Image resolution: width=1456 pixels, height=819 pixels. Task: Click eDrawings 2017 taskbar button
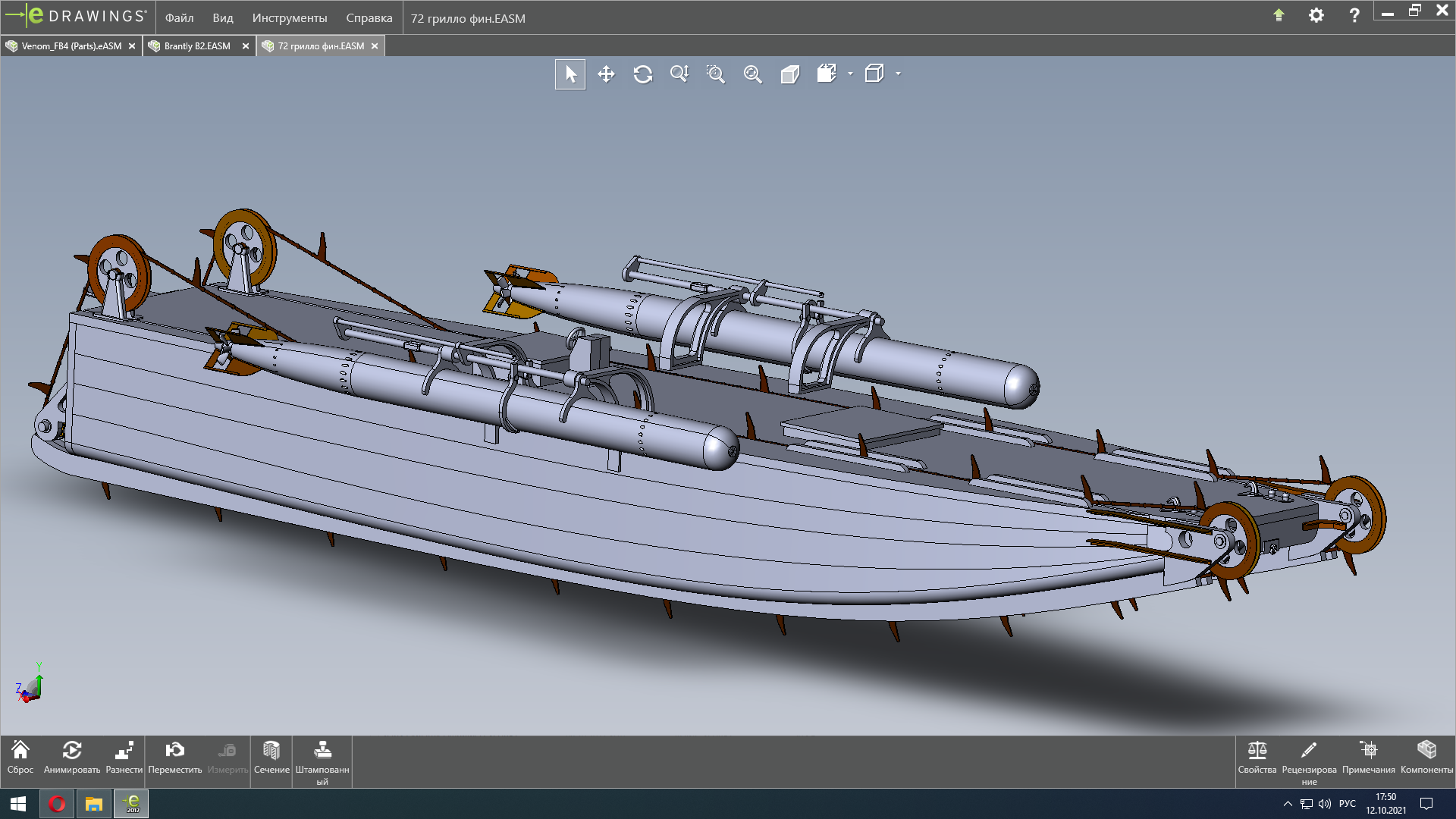[131, 804]
